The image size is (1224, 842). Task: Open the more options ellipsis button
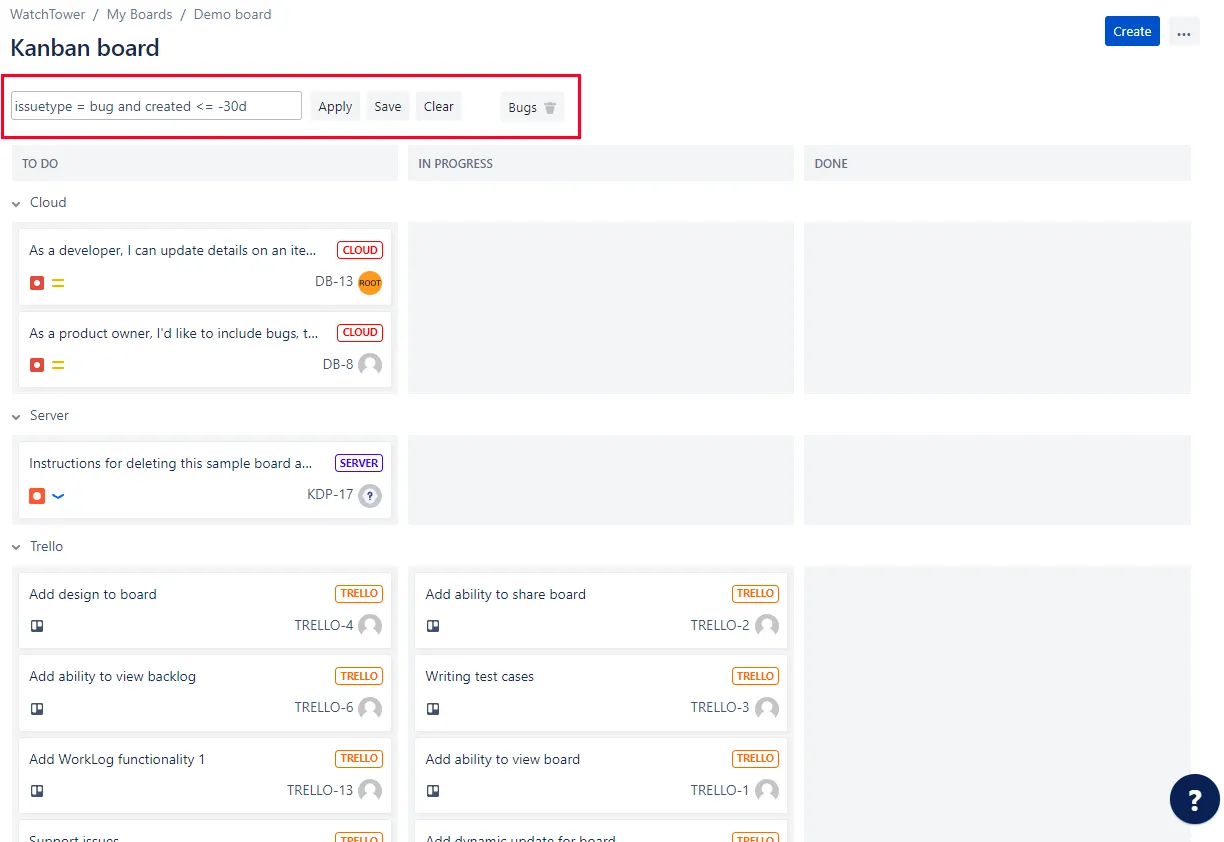pos(1184,32)
